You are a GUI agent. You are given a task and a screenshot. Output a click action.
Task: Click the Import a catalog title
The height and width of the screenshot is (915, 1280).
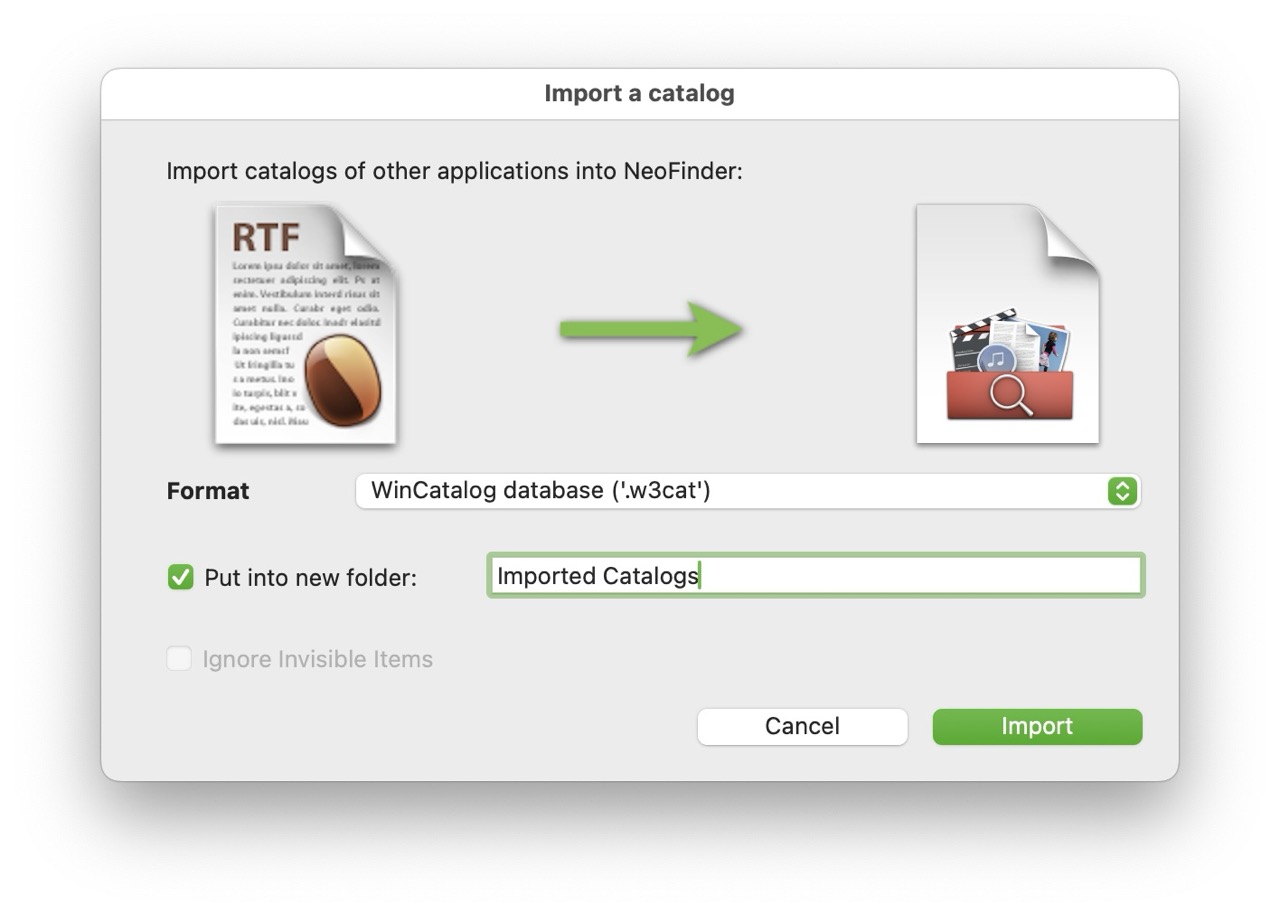(639, 93)
